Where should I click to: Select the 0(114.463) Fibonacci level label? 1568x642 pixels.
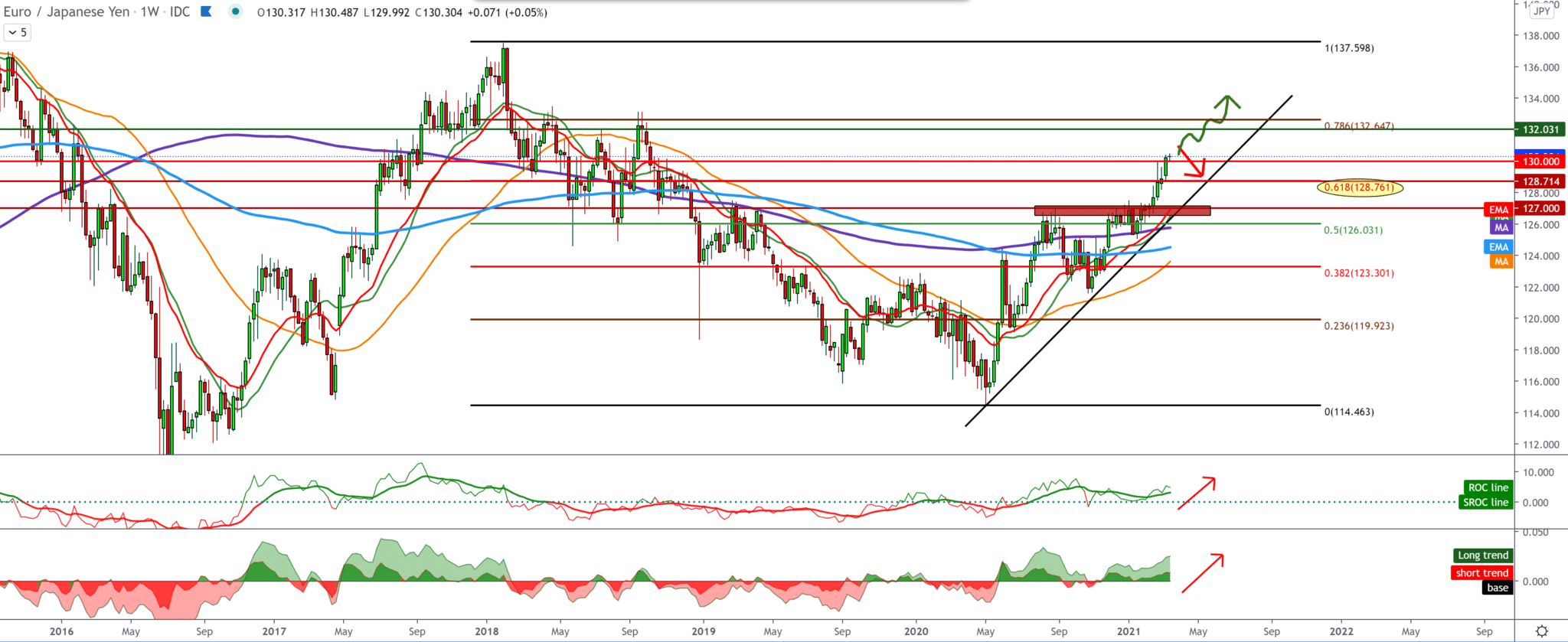click(x=1349, y=412)
